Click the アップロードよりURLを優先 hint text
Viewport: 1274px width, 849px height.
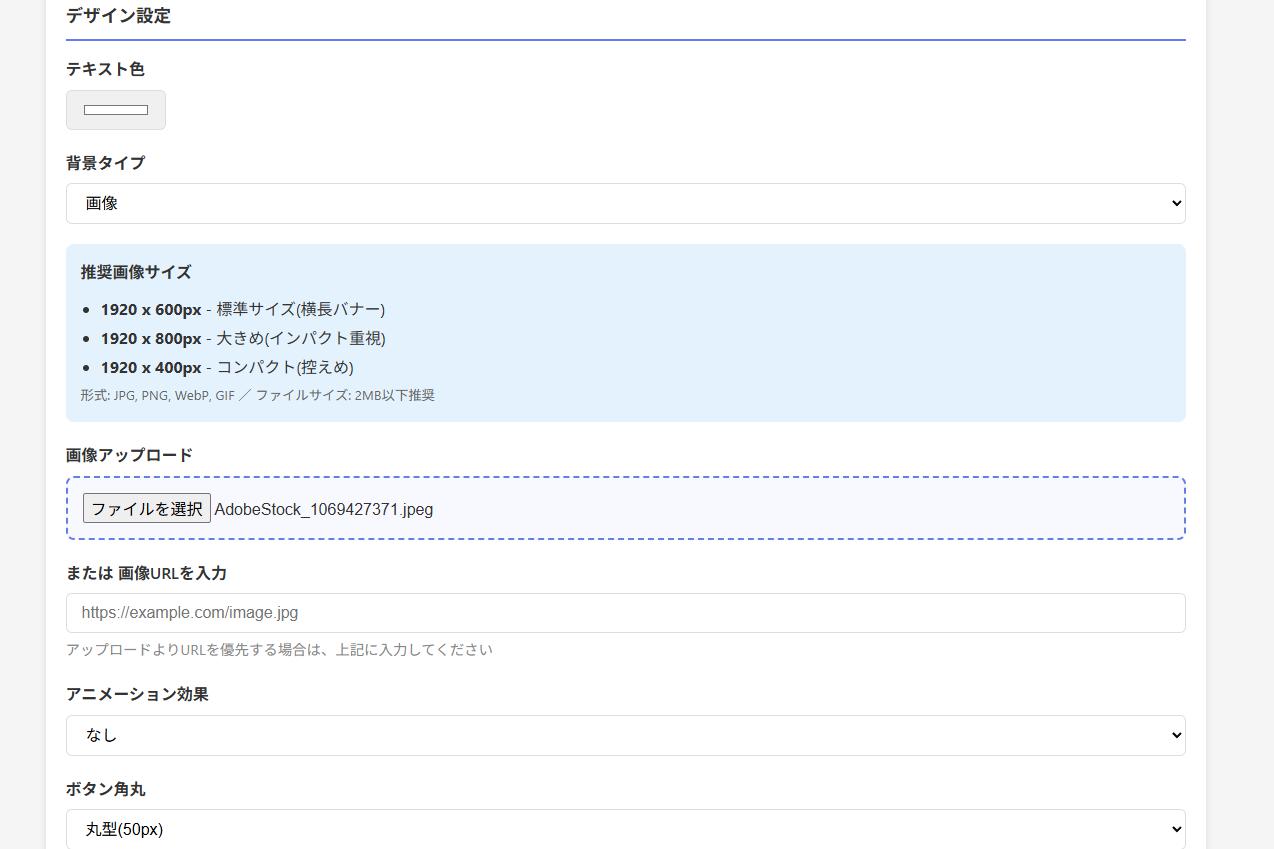279,650
